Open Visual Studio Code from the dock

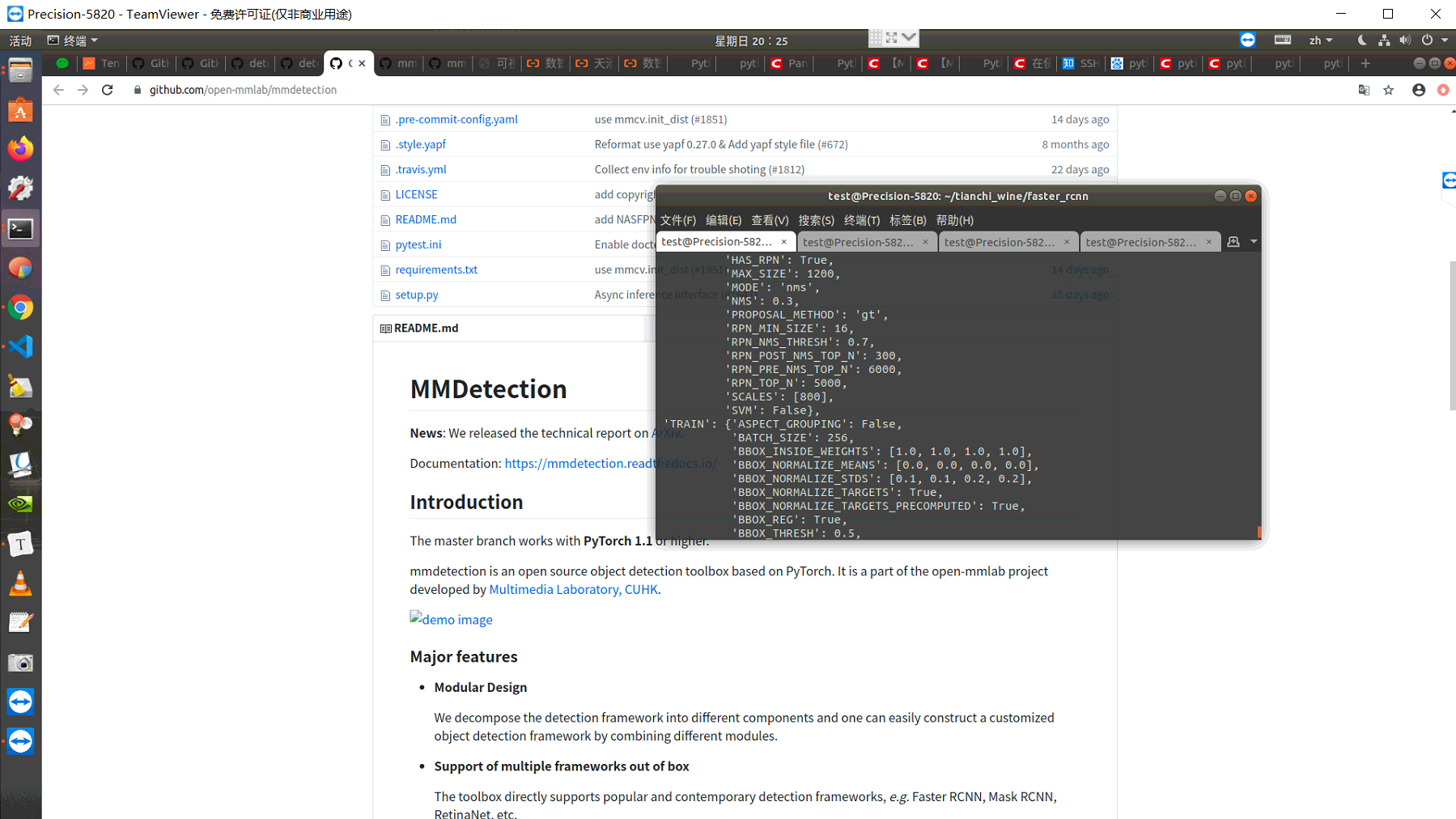(x=20, y=346)
